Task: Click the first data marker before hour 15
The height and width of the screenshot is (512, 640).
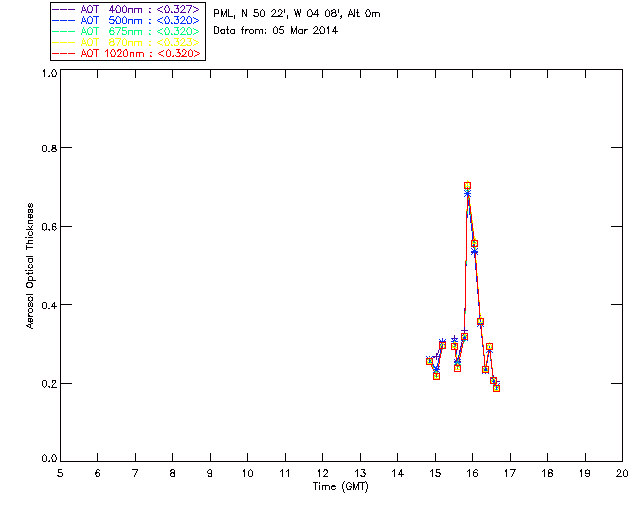Action: [x=429, y=361]
